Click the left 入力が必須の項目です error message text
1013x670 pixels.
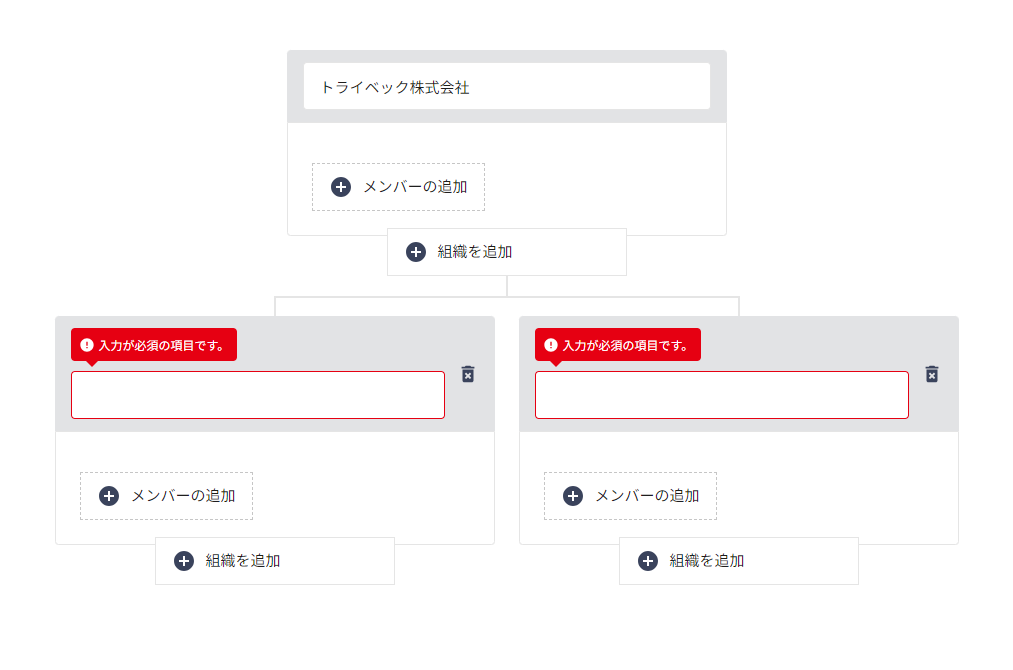(161, 346)
